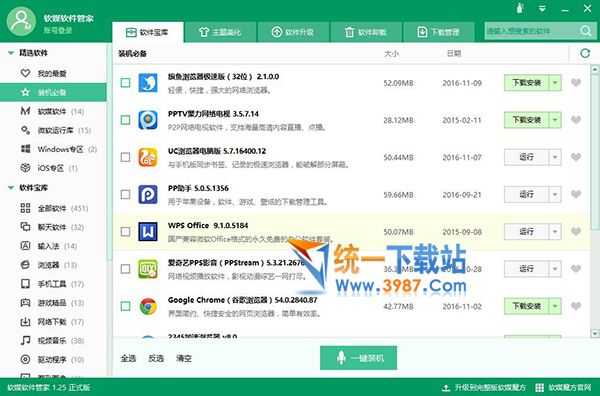Click the Google Chrome app icon
Image resolution: width=600 pixels, height=396 pixels.
pos(148,306)
